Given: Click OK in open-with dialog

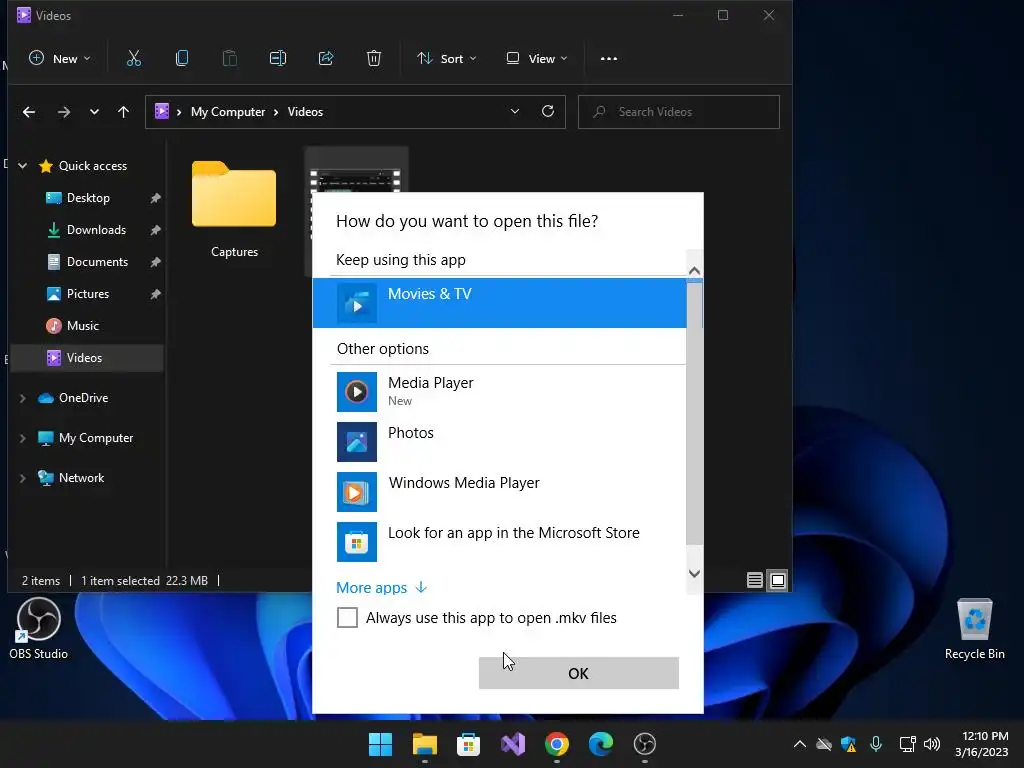Looking at the screenshot, I should click(579, 673).
